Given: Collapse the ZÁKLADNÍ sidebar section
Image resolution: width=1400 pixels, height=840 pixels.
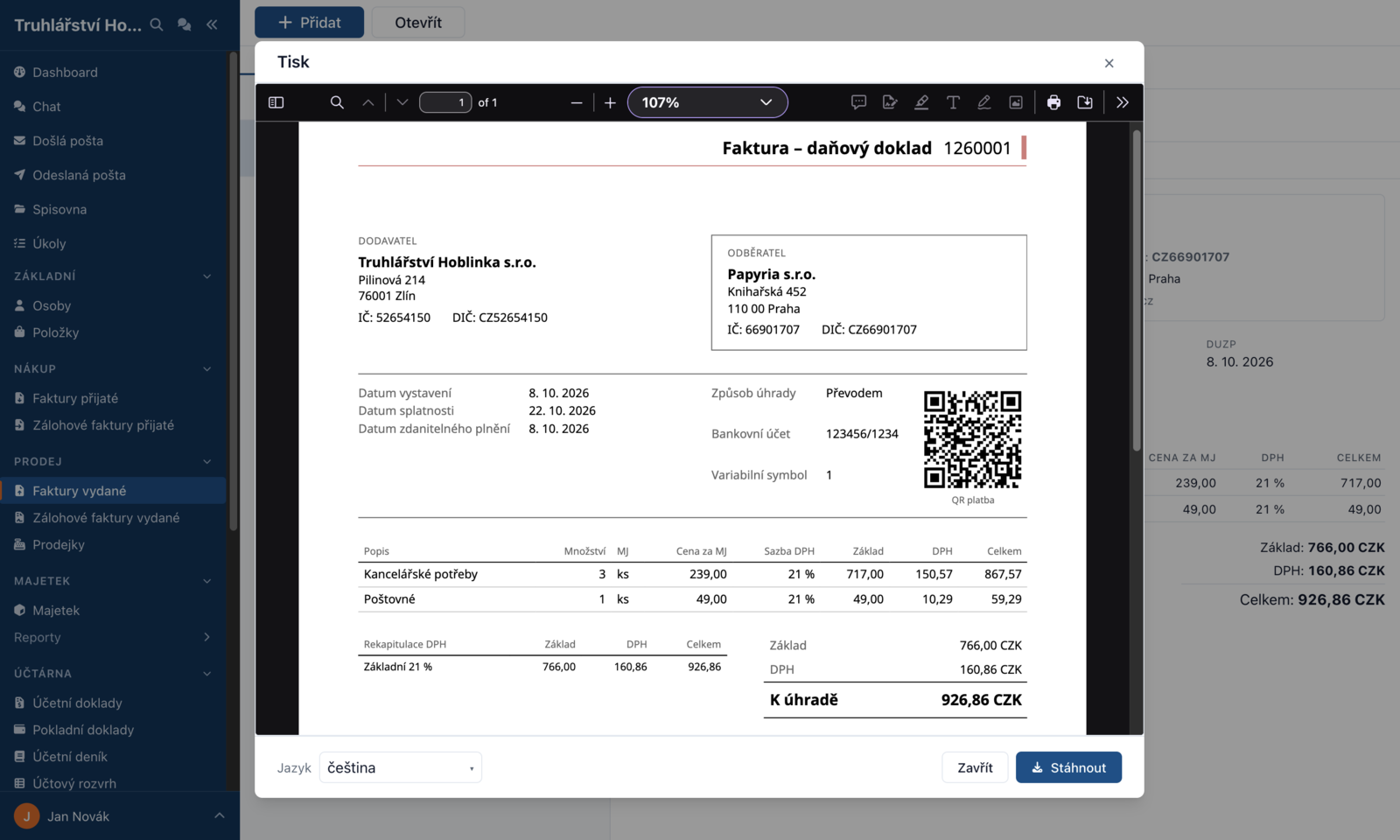Looking at the screenshot, I should pos(207,276).
